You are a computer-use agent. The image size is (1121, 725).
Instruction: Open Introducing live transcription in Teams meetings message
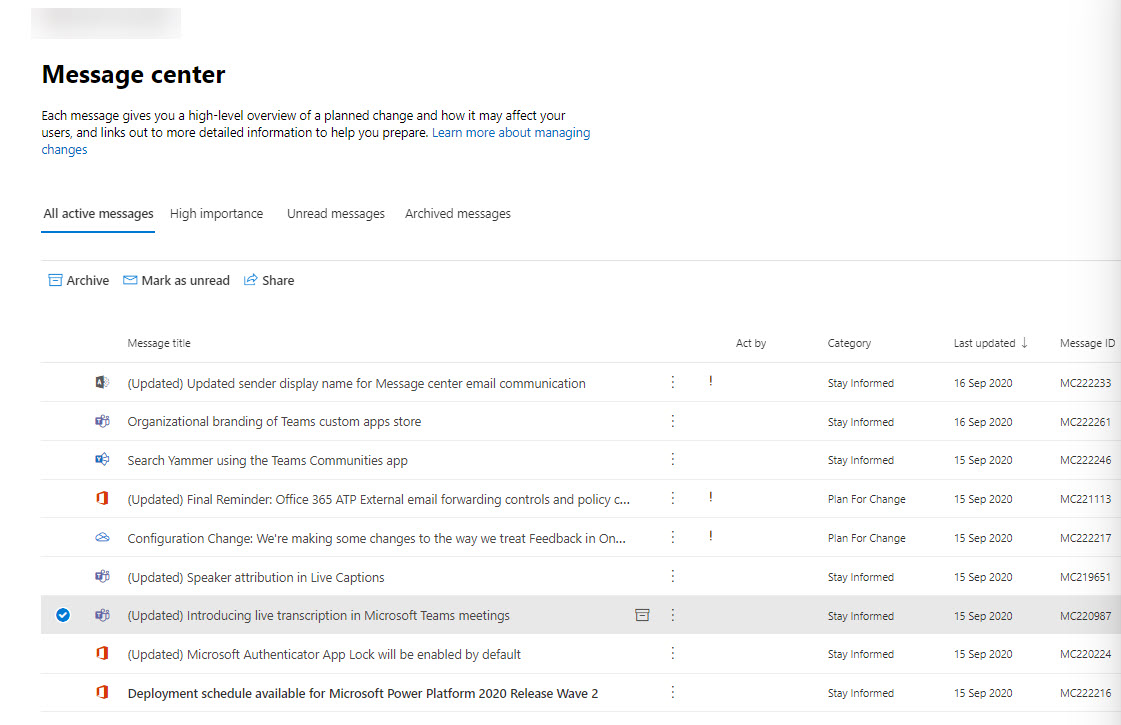coord(318,616)
